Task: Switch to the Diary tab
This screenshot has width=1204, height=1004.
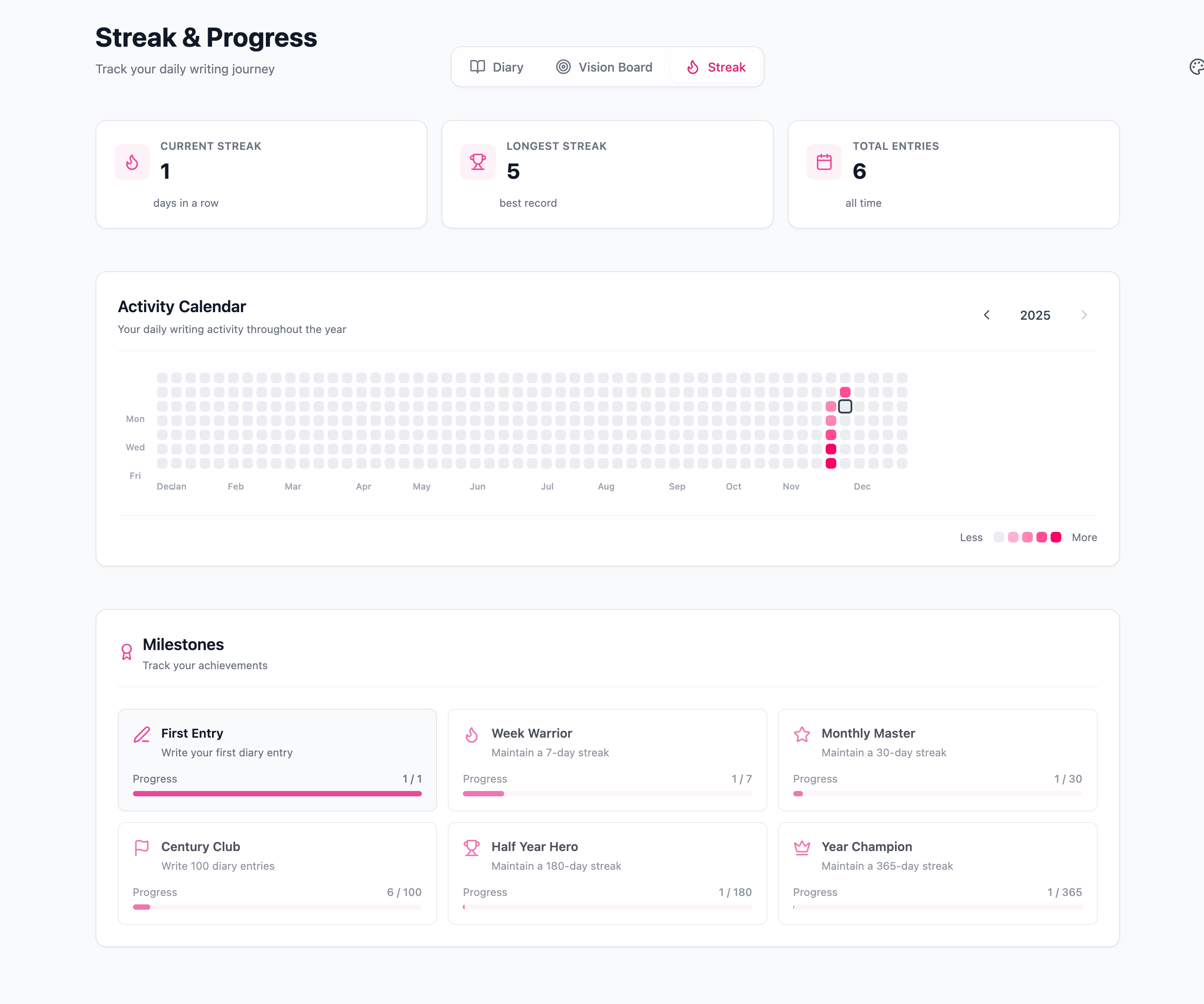Action: point(497,67)
